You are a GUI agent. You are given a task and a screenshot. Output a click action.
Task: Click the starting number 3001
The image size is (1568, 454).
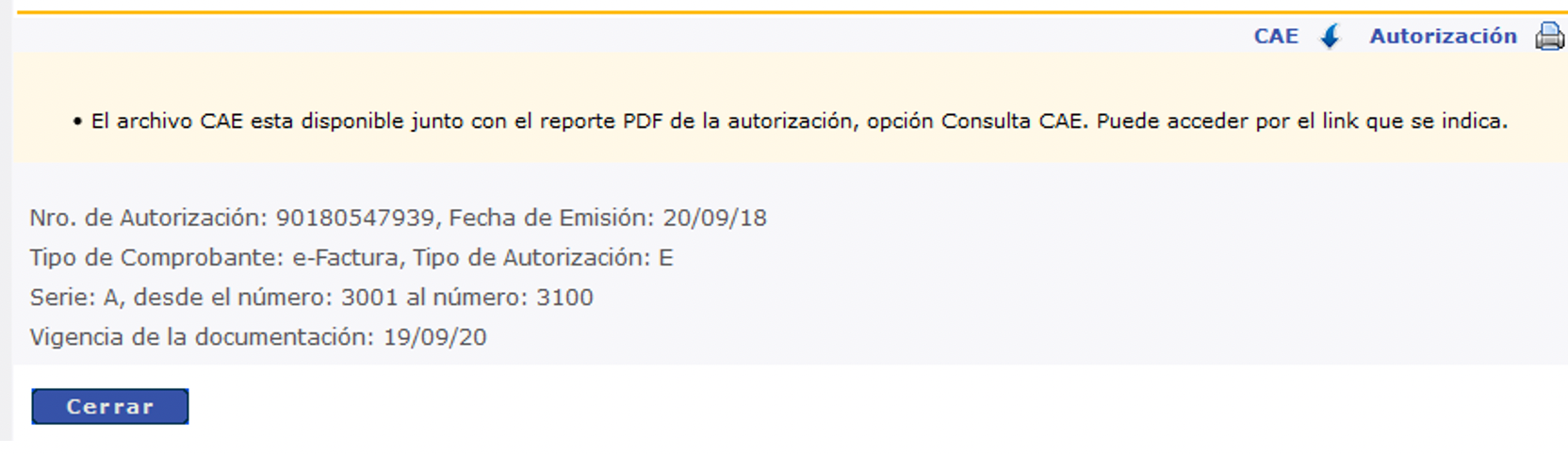click(369, 298)
